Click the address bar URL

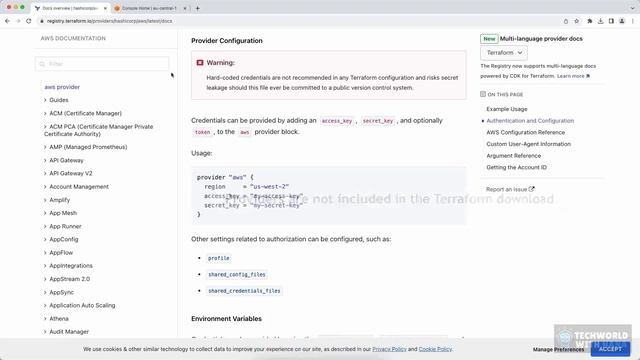click(x=109, y=21)
